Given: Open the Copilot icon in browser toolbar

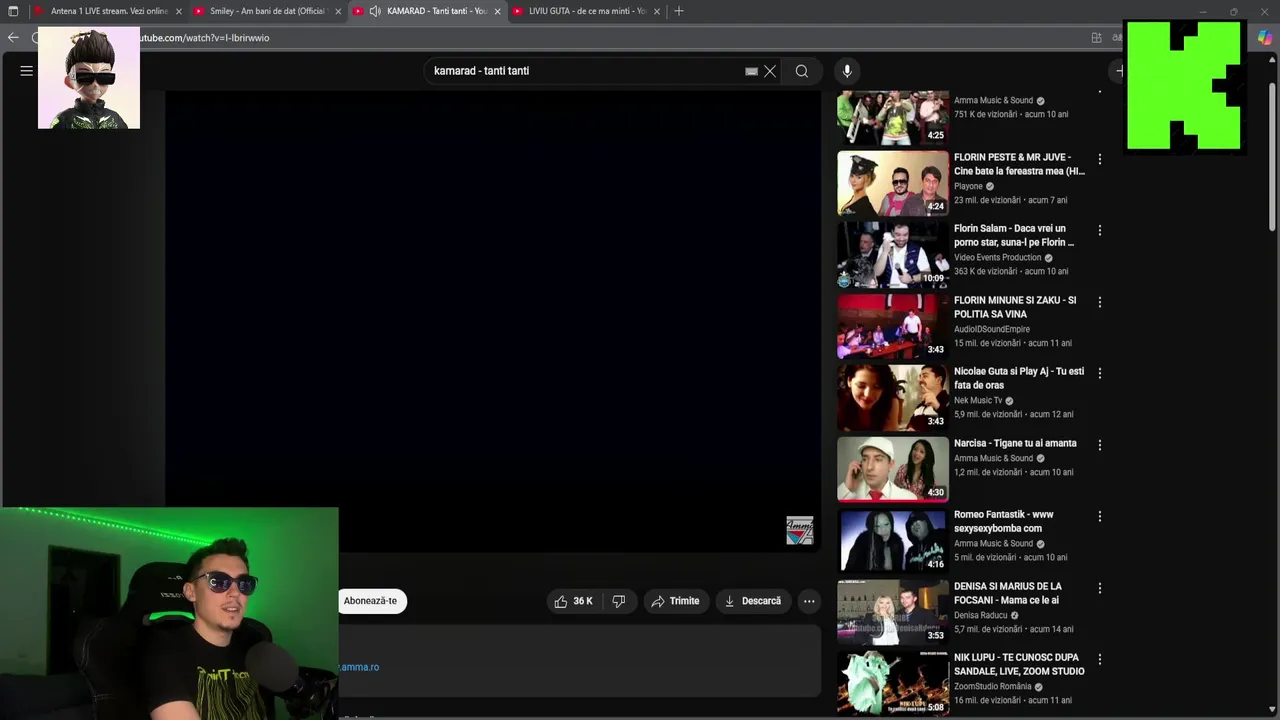Looking at the screenshot, I should click(x=1265, y=38).
